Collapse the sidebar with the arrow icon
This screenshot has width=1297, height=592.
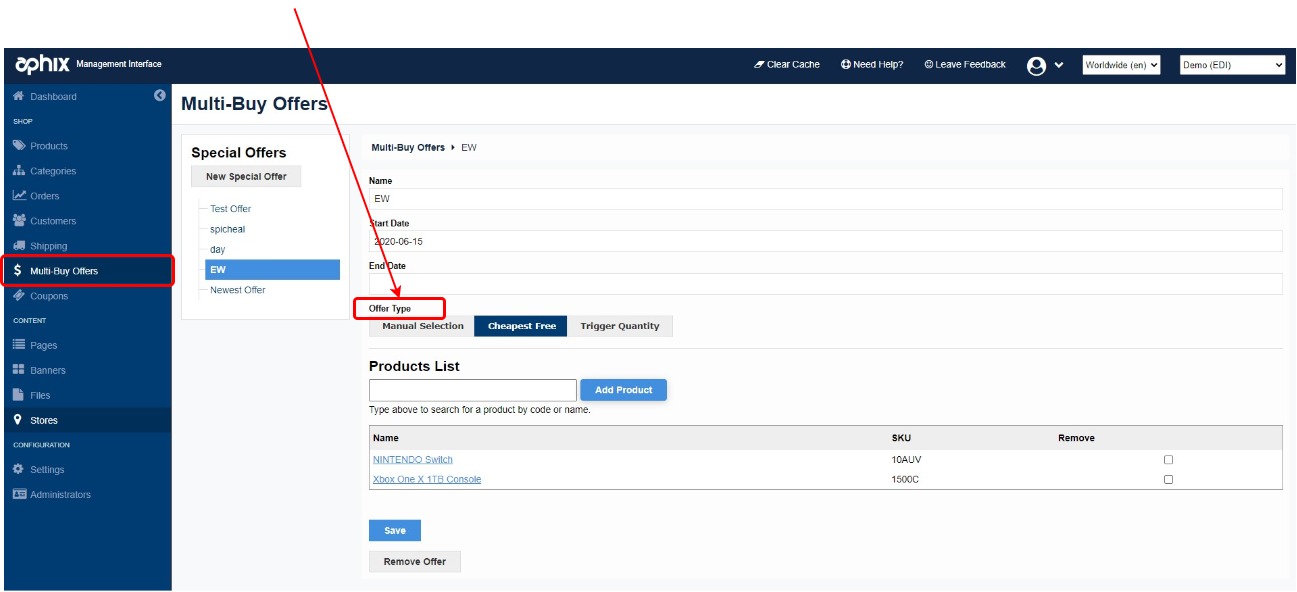159,96
